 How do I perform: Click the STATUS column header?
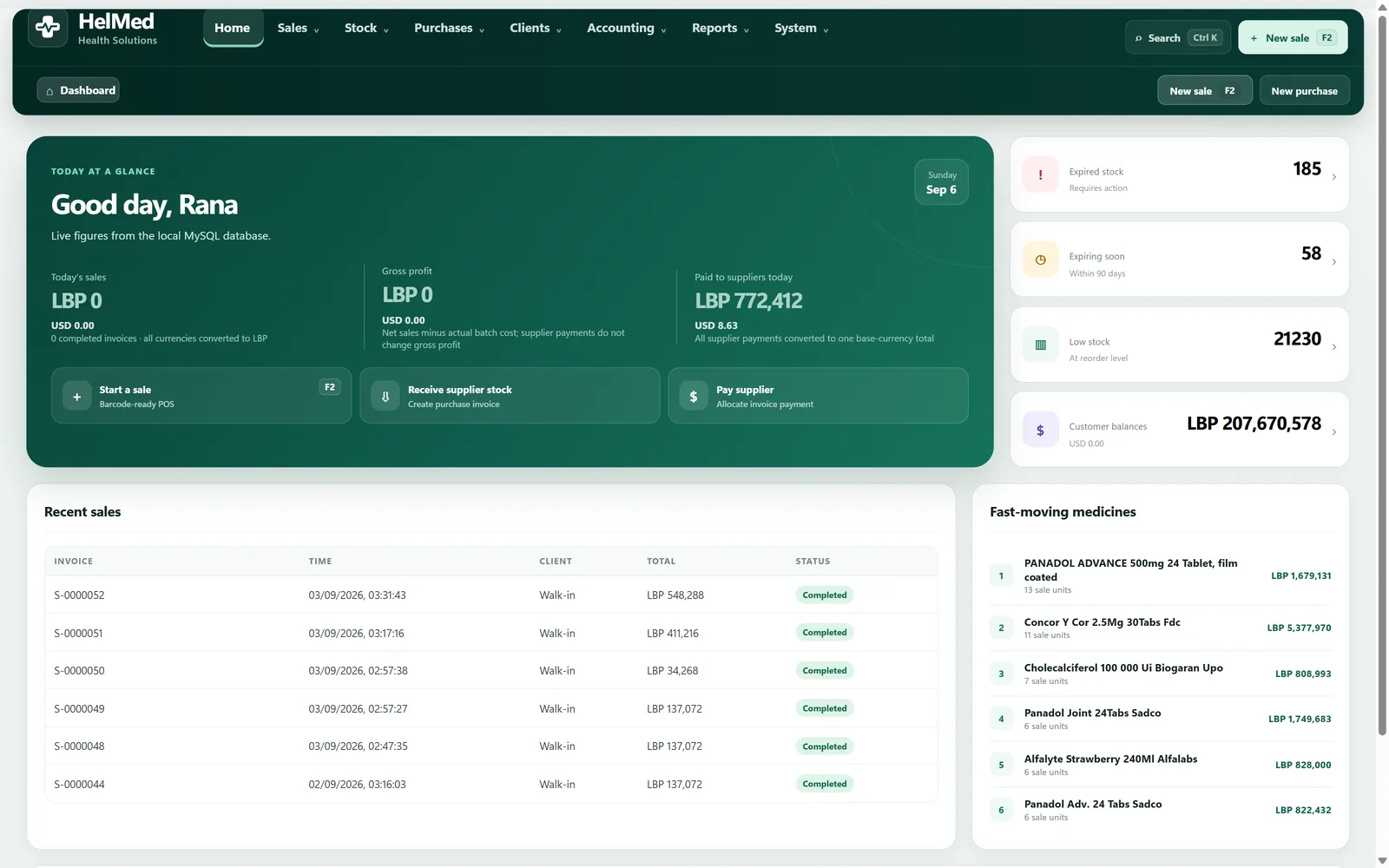coord(813,561)
